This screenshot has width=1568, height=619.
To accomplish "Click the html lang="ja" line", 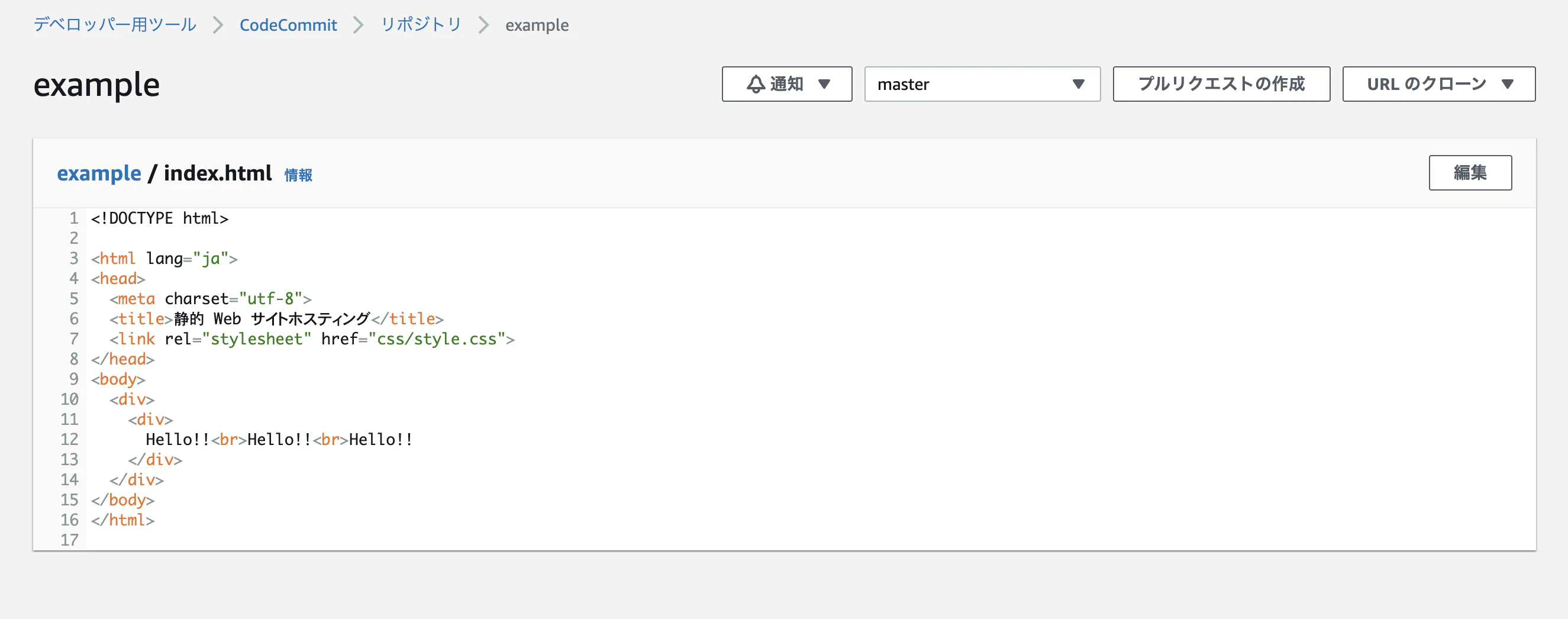I will 164,258.
